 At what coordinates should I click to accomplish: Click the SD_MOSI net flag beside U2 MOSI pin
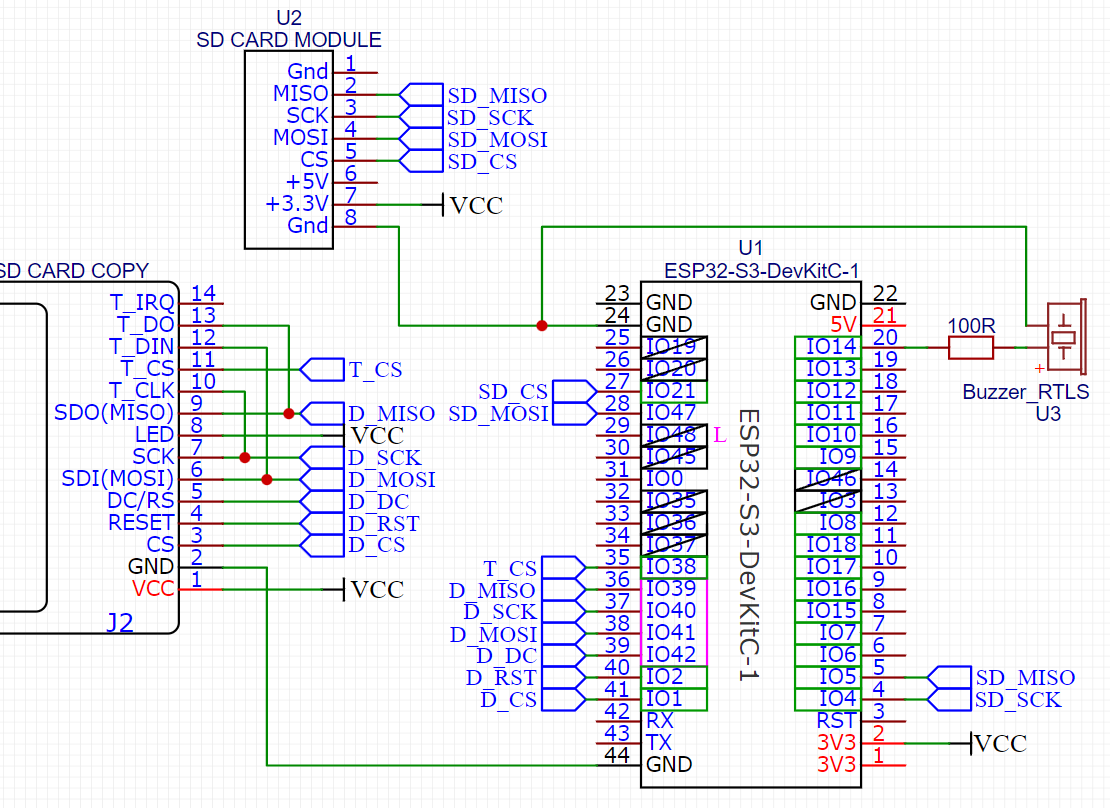[421, 139]
